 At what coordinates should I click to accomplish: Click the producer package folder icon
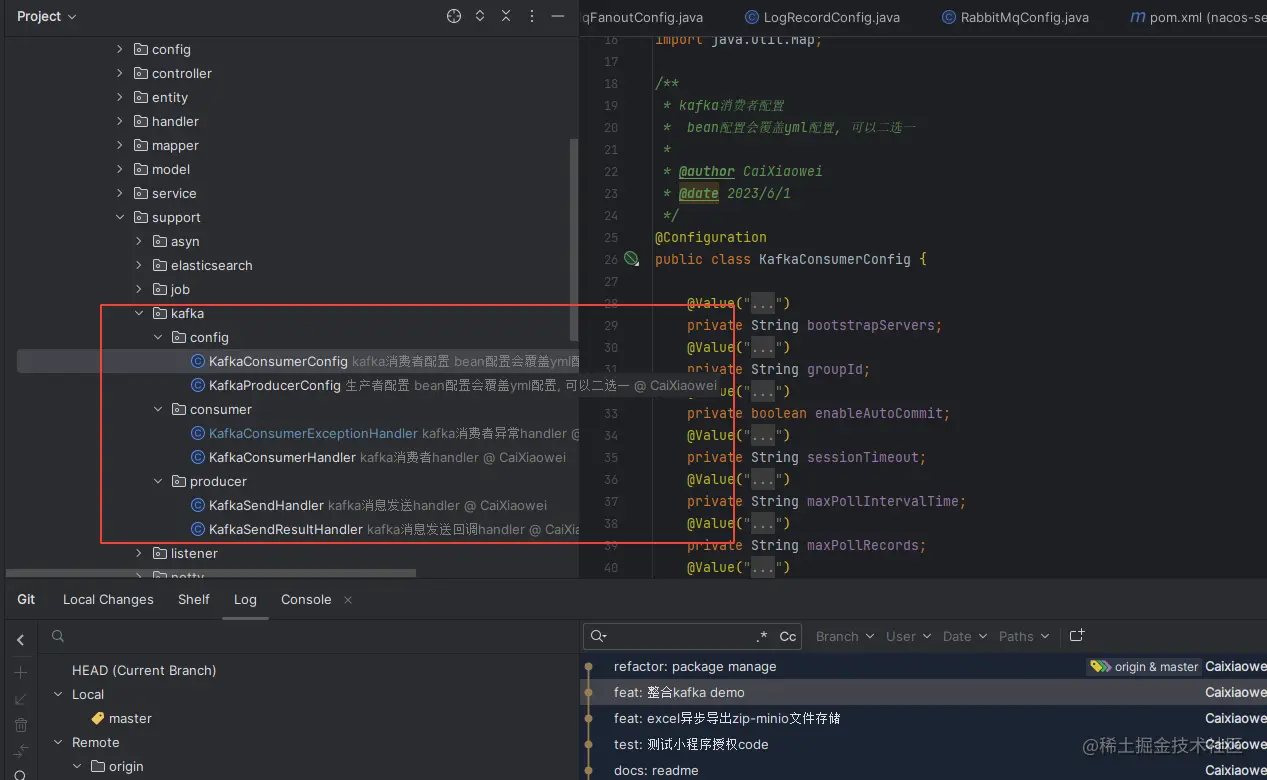[179, 481]
